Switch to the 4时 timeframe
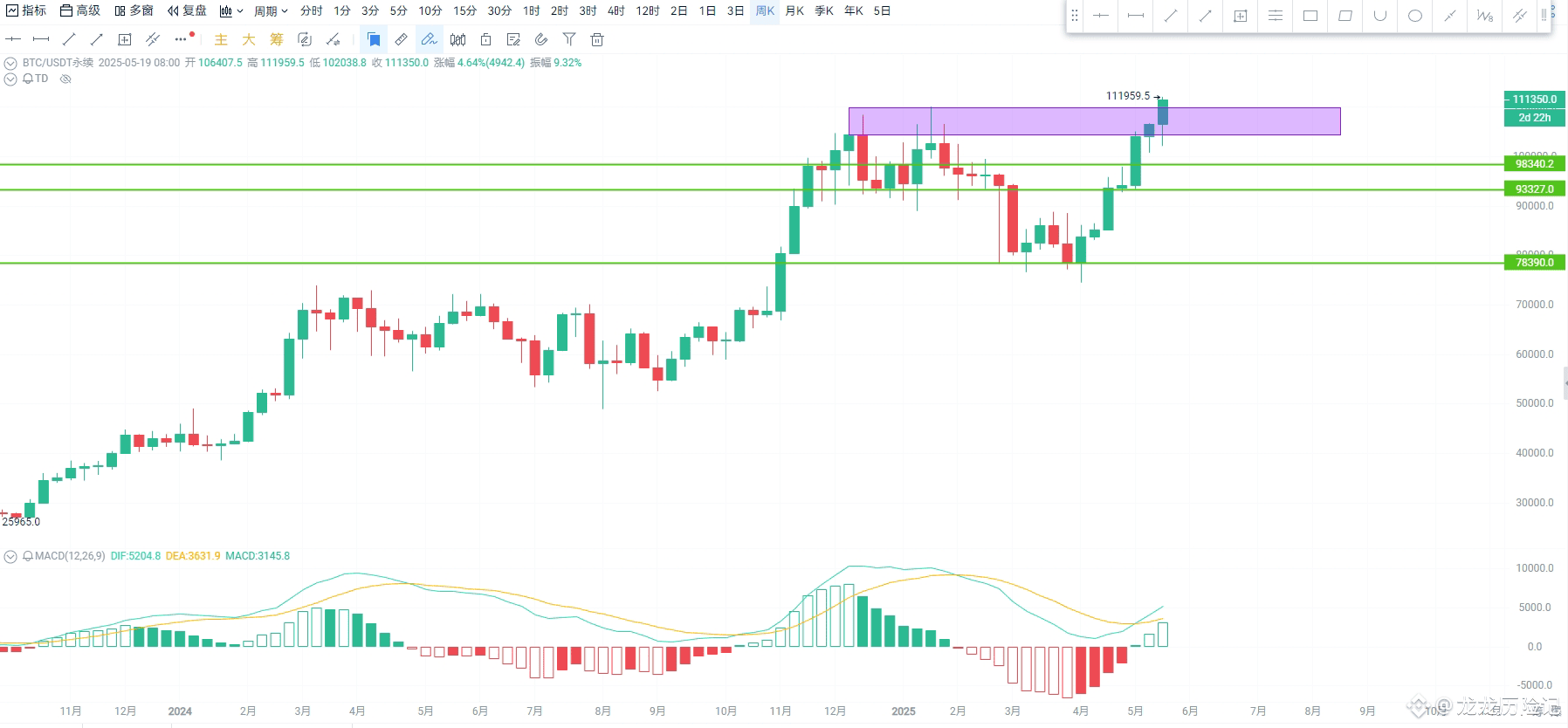The width and height of the screenshot is (1568, 728). point(616,10)
